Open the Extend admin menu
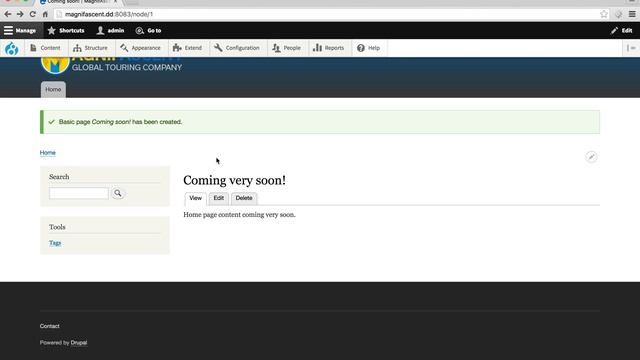 click(x=187, y=48)
